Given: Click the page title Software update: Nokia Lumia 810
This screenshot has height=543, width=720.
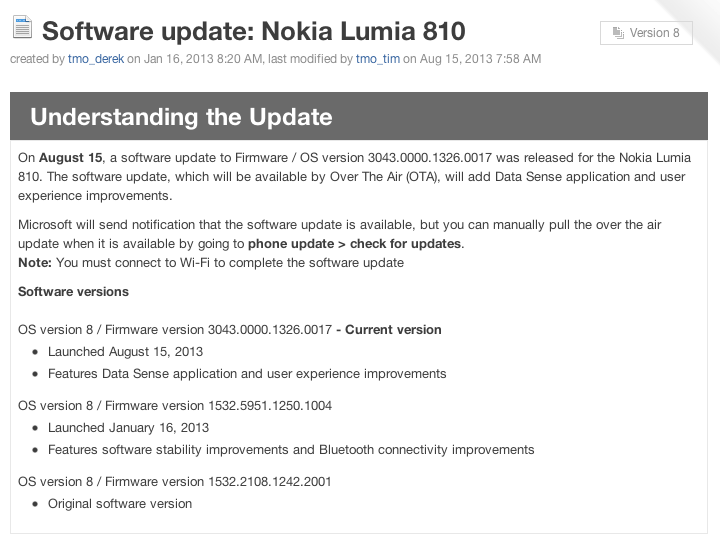Looking at the screenshot, I should tap(253, 31).
